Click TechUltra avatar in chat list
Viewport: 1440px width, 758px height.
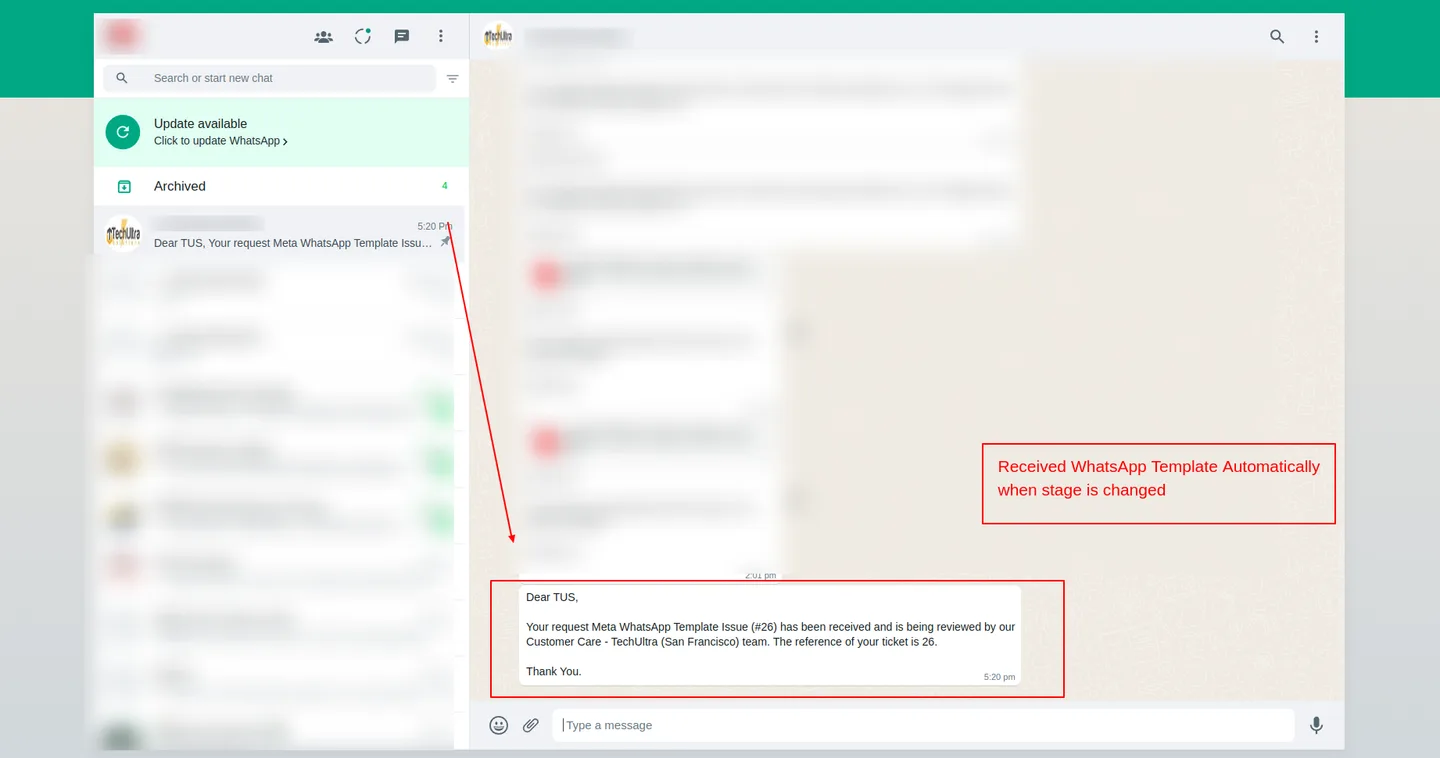coord(123,234)
